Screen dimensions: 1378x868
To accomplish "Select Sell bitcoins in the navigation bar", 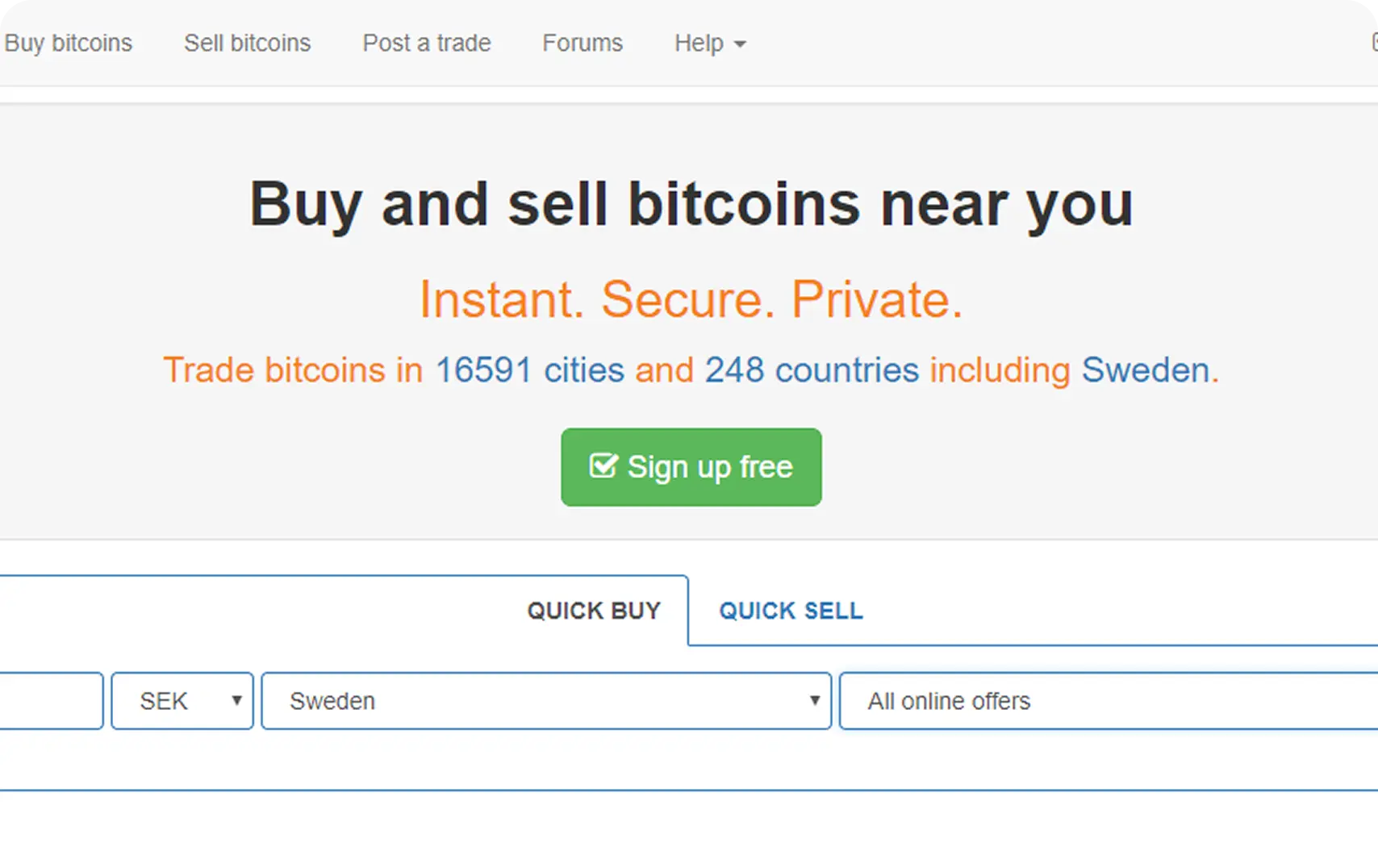I will pyautogui.click(x=247, y=42).
